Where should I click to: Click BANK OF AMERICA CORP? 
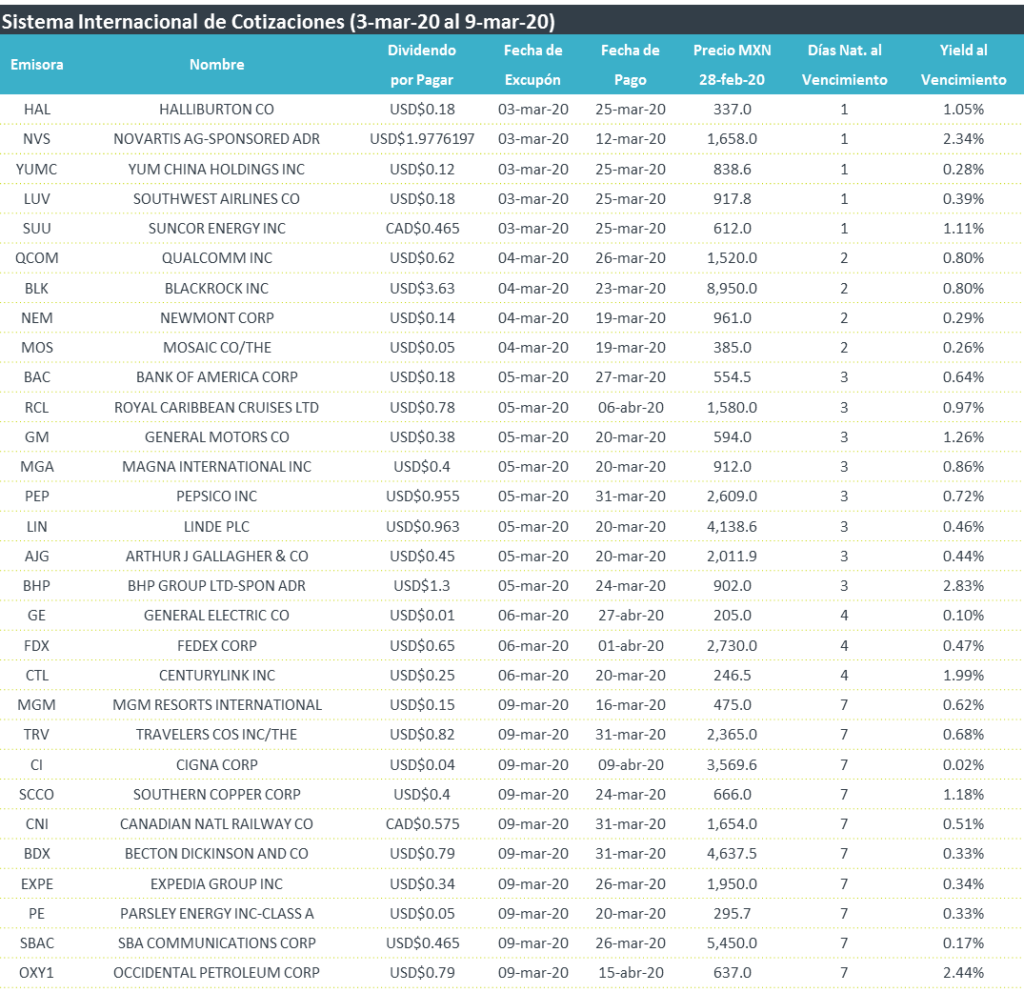click(x=217, y=377)
